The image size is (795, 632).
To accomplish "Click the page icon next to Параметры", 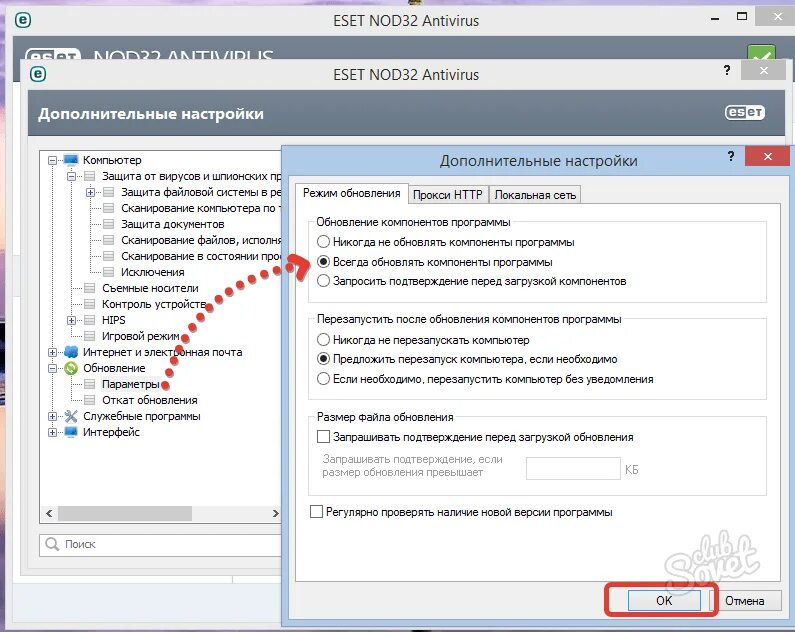I will (89, 384).
